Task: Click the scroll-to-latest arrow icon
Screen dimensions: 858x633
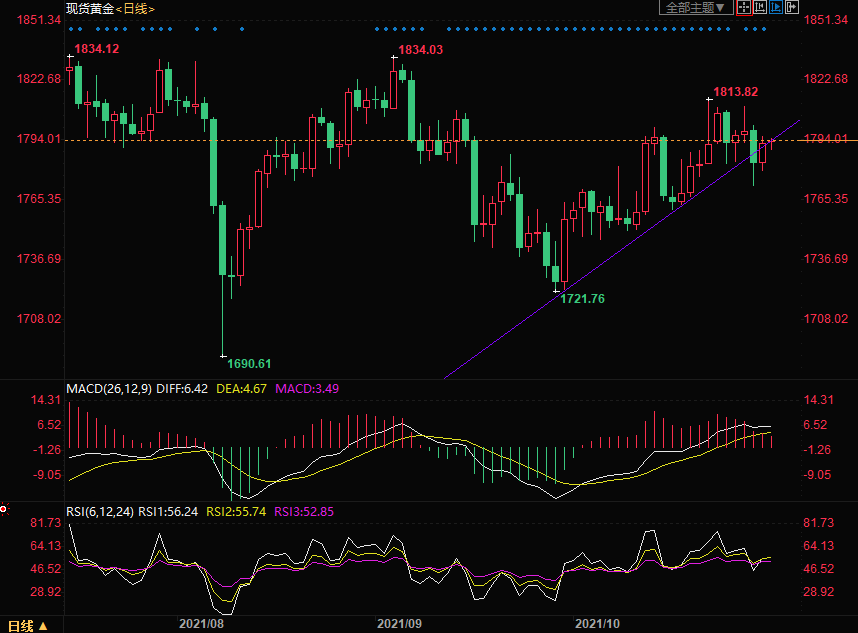Action: (x=792, y=7)
